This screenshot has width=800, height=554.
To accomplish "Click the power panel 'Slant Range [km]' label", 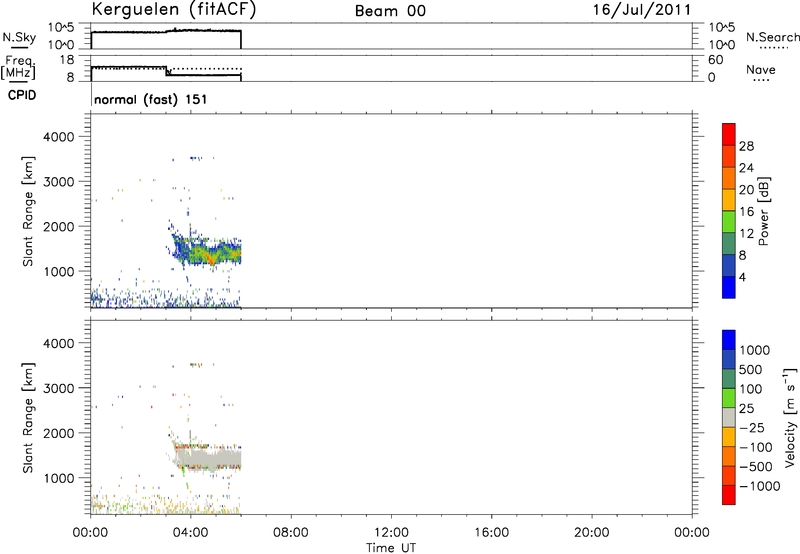I will tap(28, 211).
